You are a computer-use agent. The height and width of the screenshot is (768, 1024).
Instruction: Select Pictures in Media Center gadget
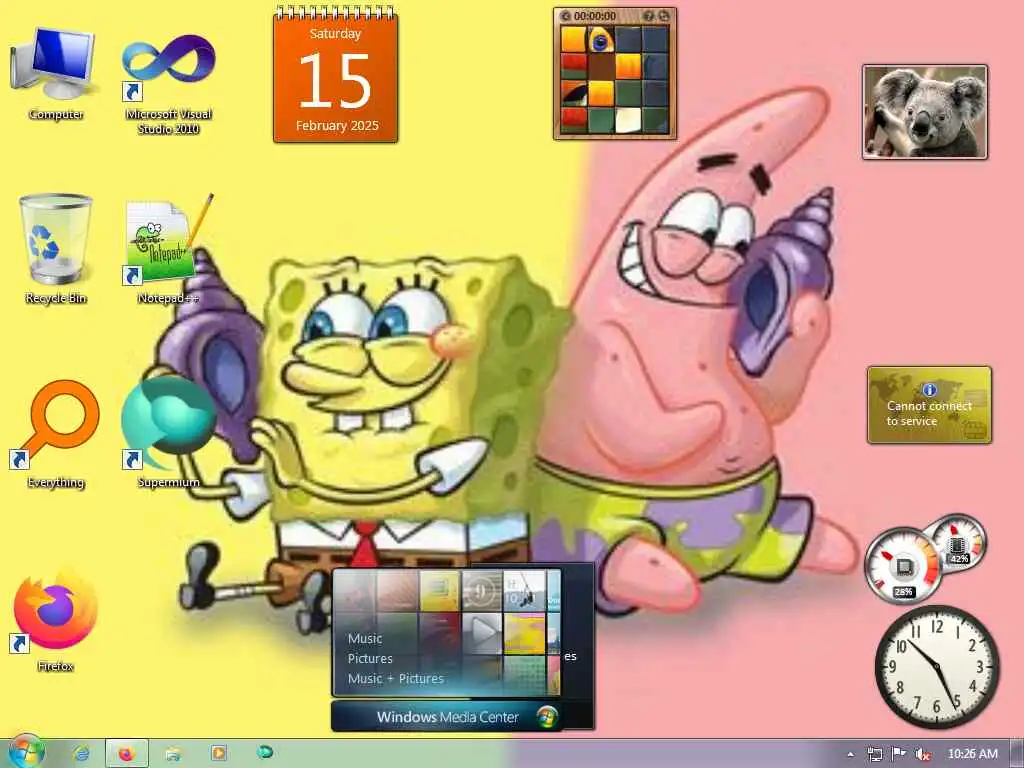[x=370, y=658]
